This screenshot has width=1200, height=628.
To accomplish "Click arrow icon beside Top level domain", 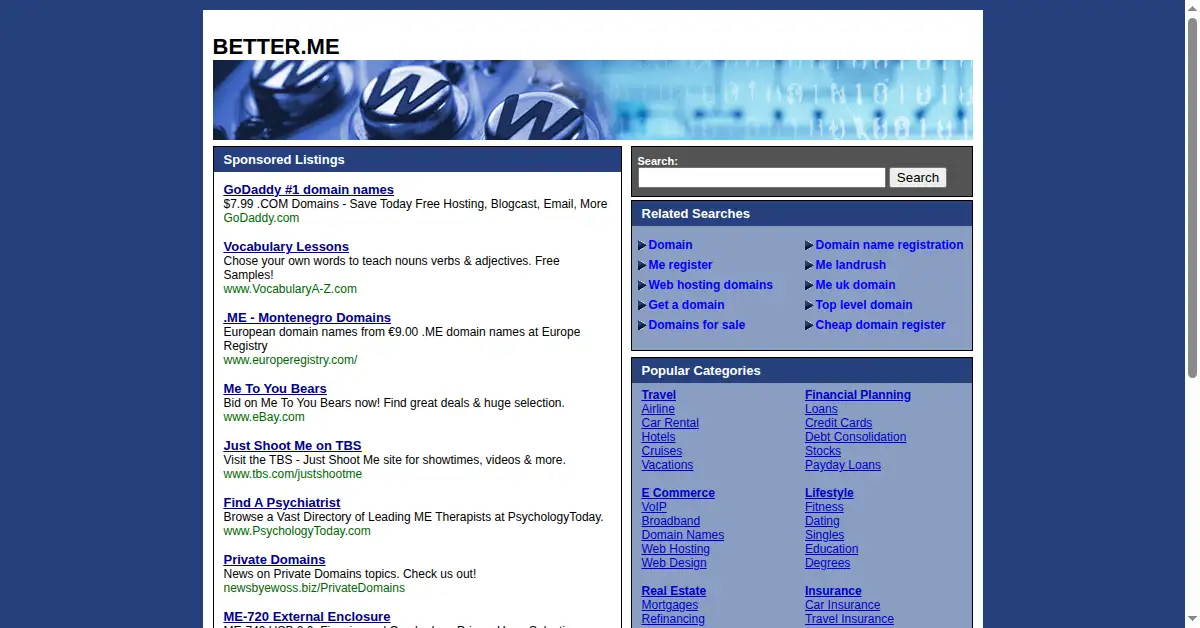I will tap(809, 305).
